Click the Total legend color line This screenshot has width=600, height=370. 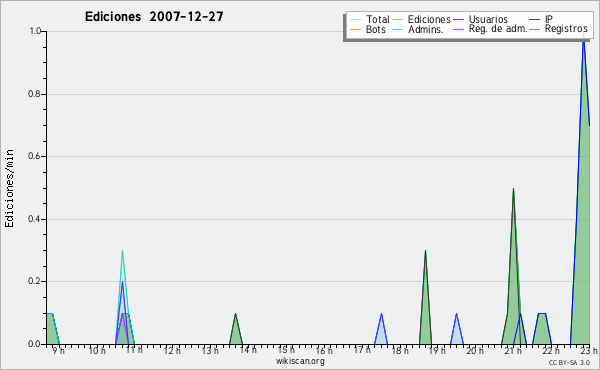click(355, 20)
